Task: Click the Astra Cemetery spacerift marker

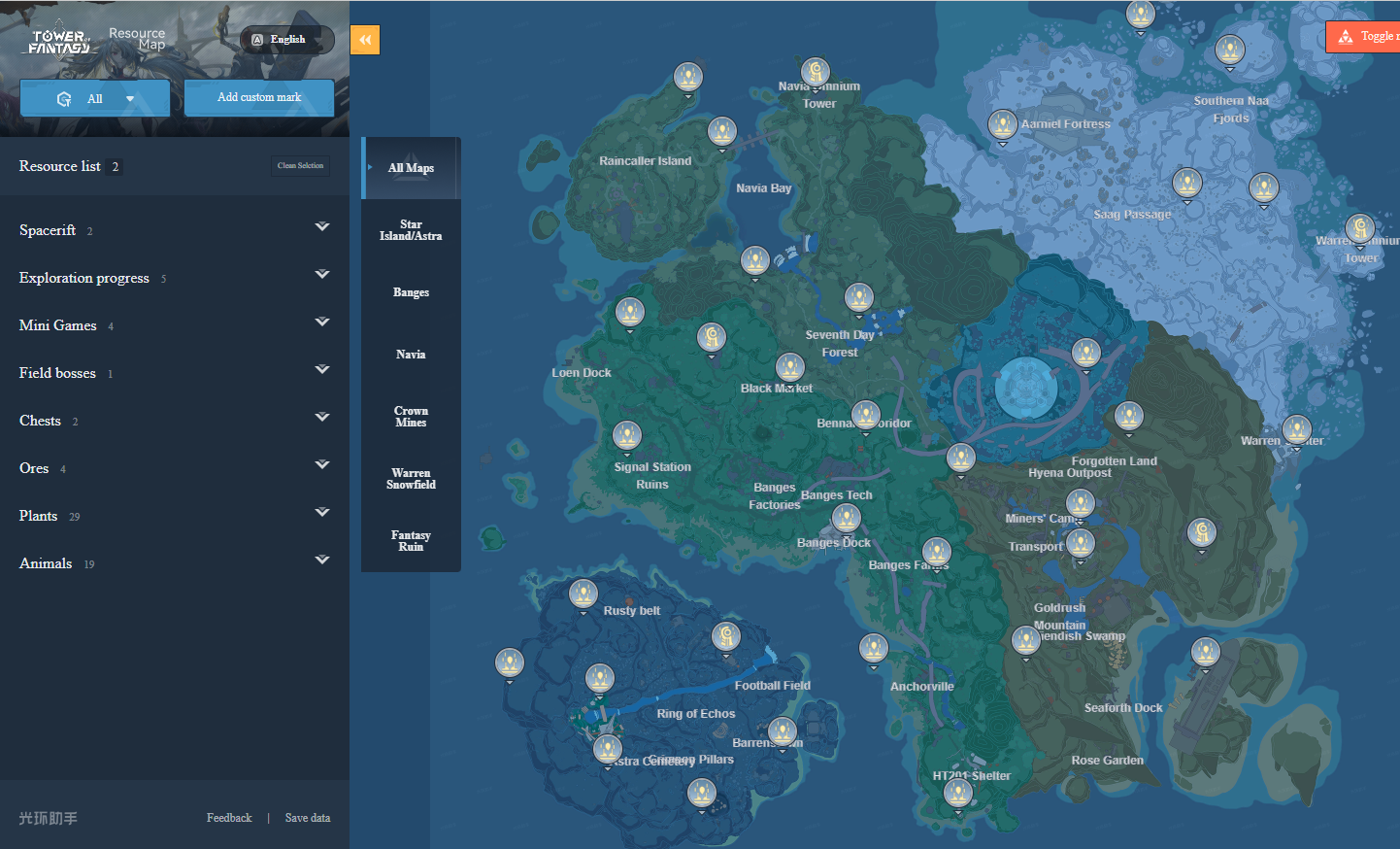Action: tap(608, 750)
